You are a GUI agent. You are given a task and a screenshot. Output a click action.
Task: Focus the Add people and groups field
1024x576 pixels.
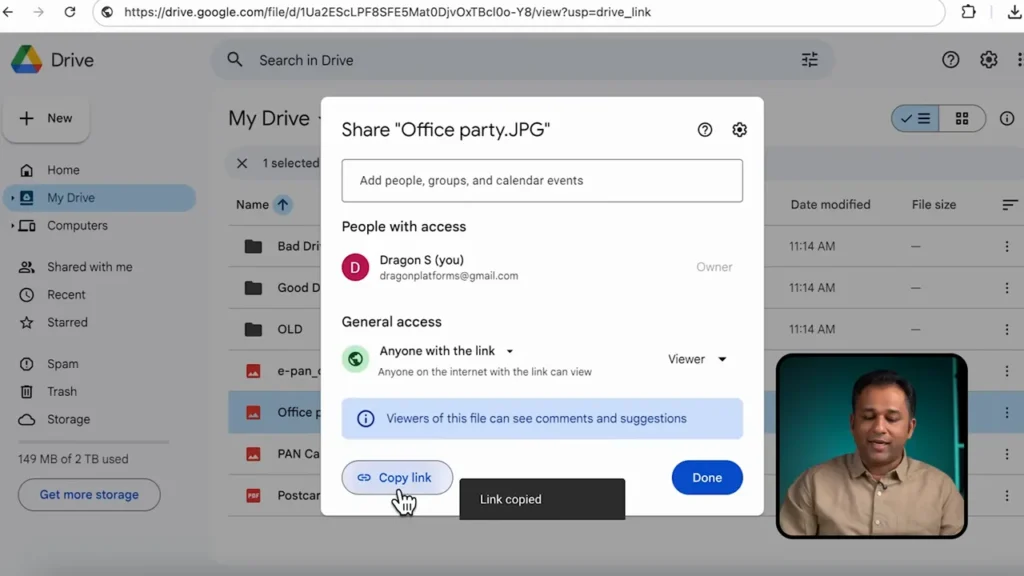[541, 181]
